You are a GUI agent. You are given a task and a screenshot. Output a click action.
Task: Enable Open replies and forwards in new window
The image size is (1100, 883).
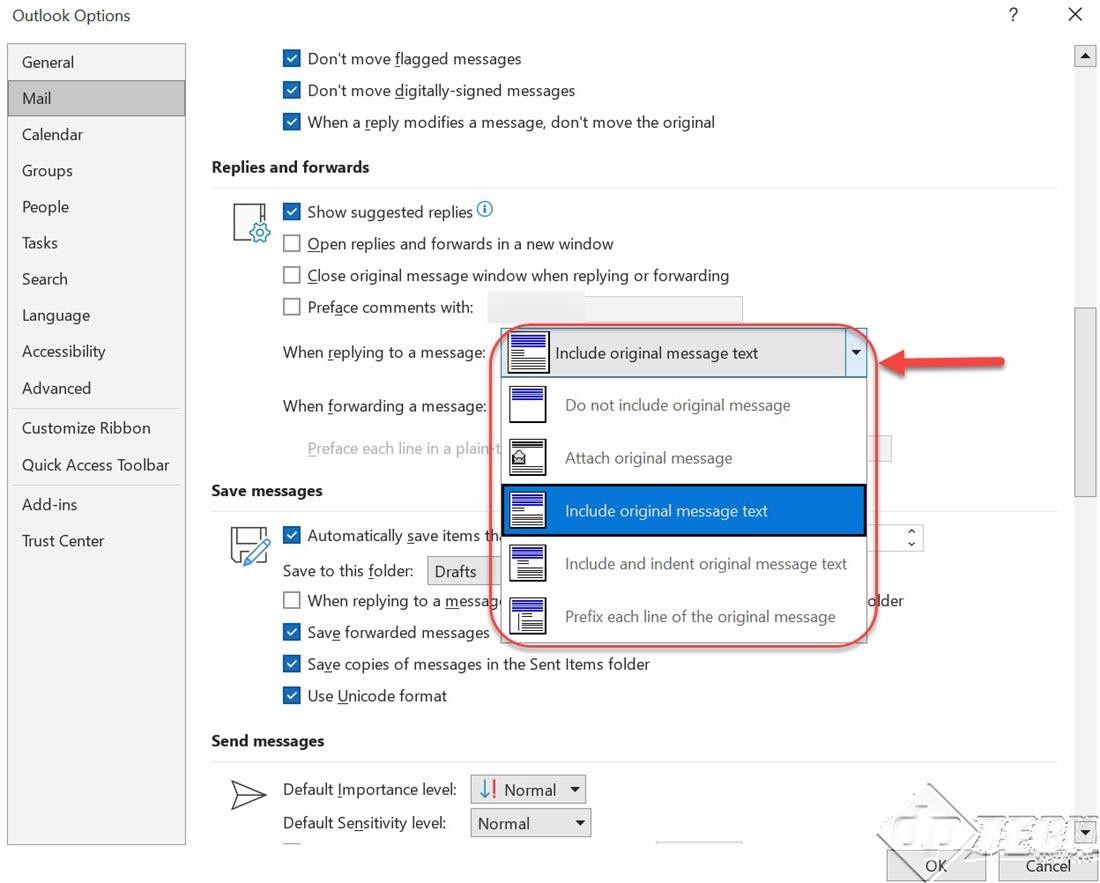click(292, 243)
